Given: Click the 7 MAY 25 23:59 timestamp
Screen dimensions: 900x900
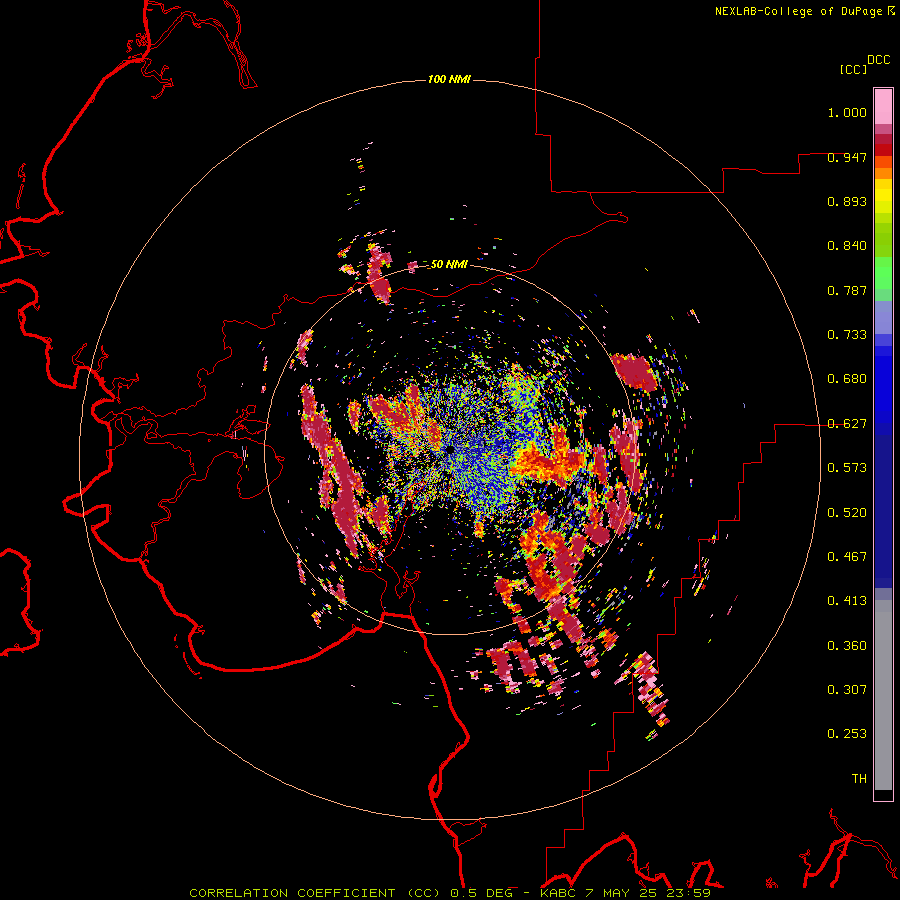Looking at the screenshot, I should pos(648,893).
